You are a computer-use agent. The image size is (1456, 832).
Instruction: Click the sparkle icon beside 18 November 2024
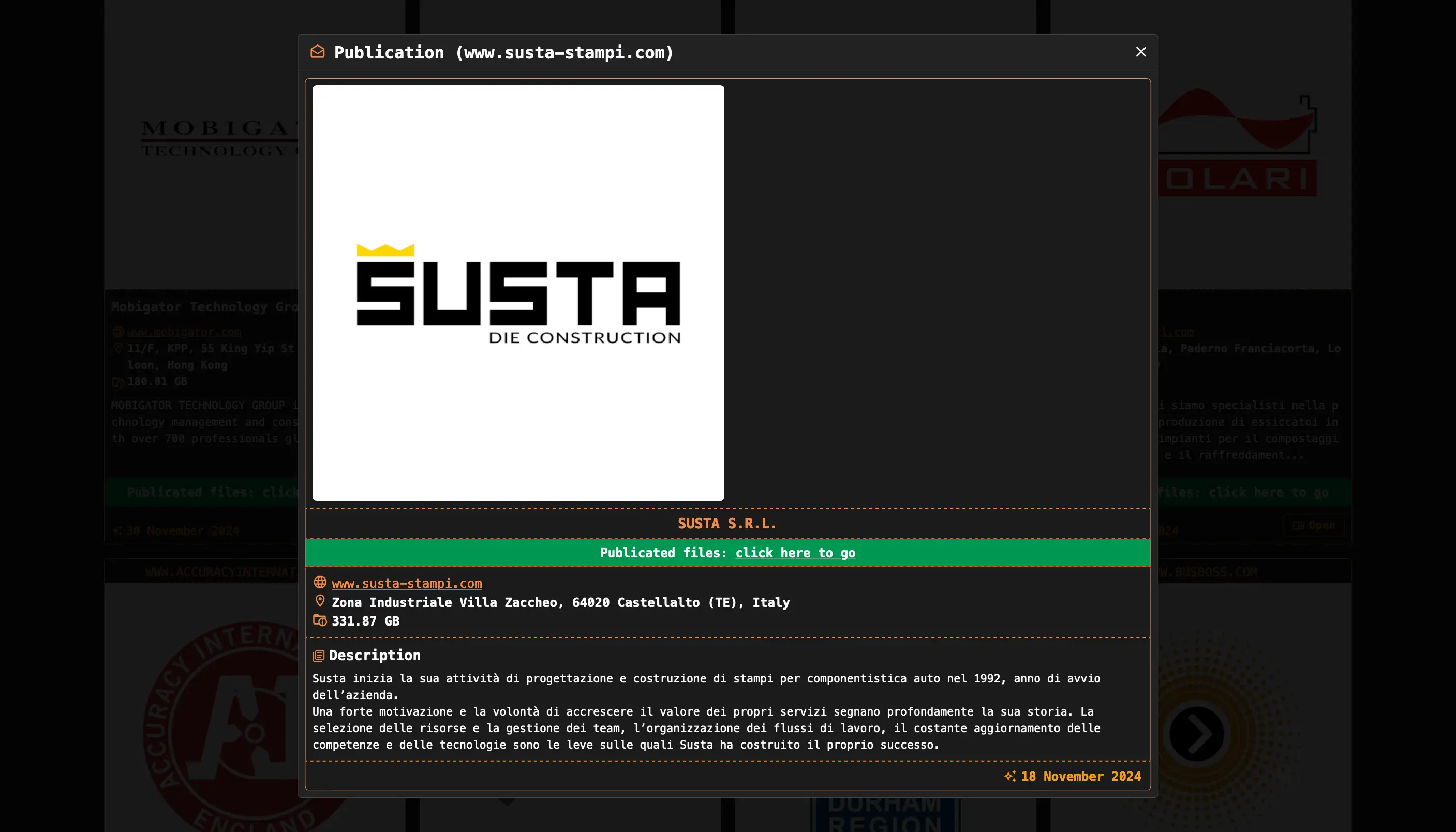point(1009,776)
